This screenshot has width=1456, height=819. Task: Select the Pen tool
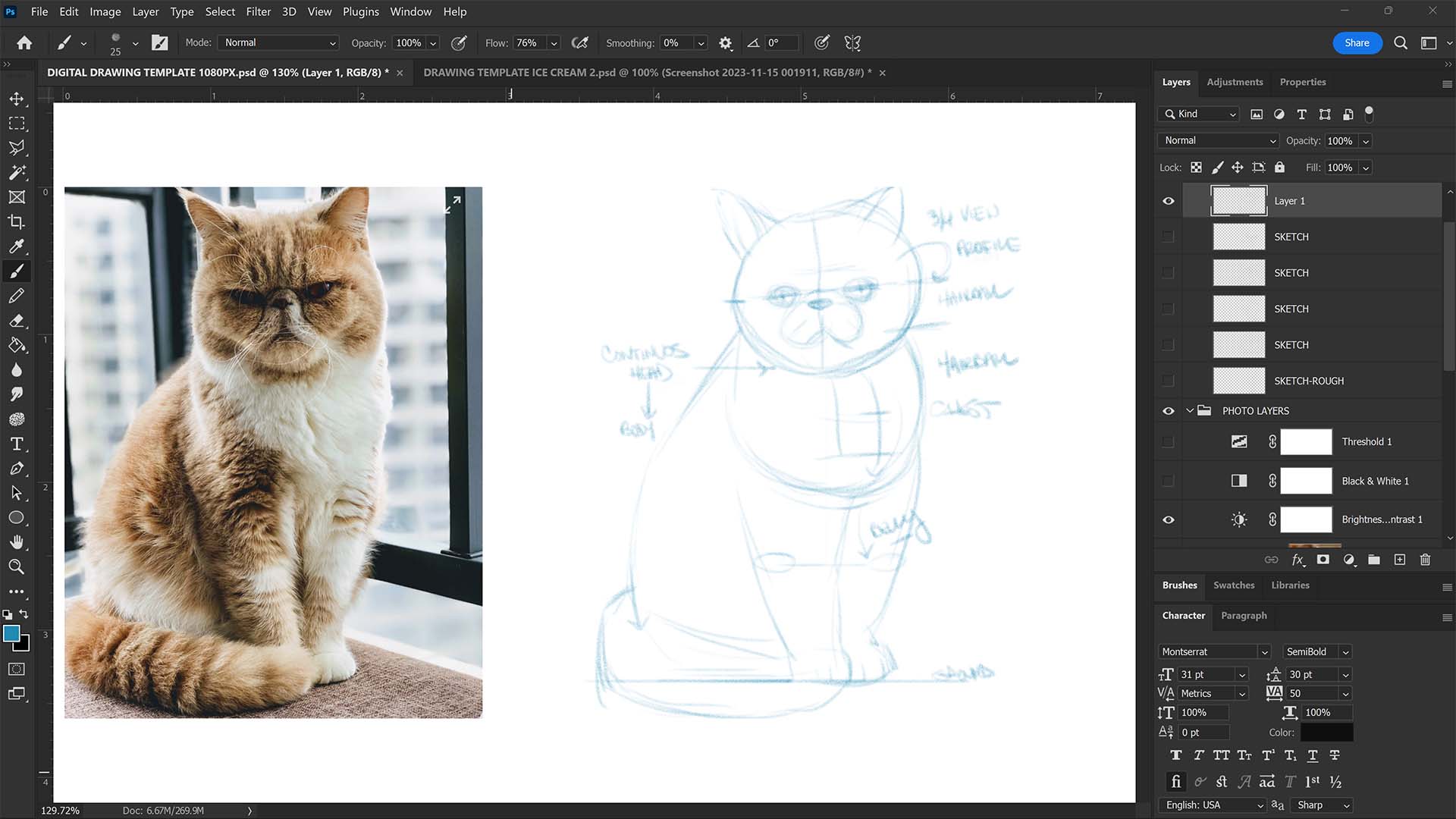coord(16,468)
